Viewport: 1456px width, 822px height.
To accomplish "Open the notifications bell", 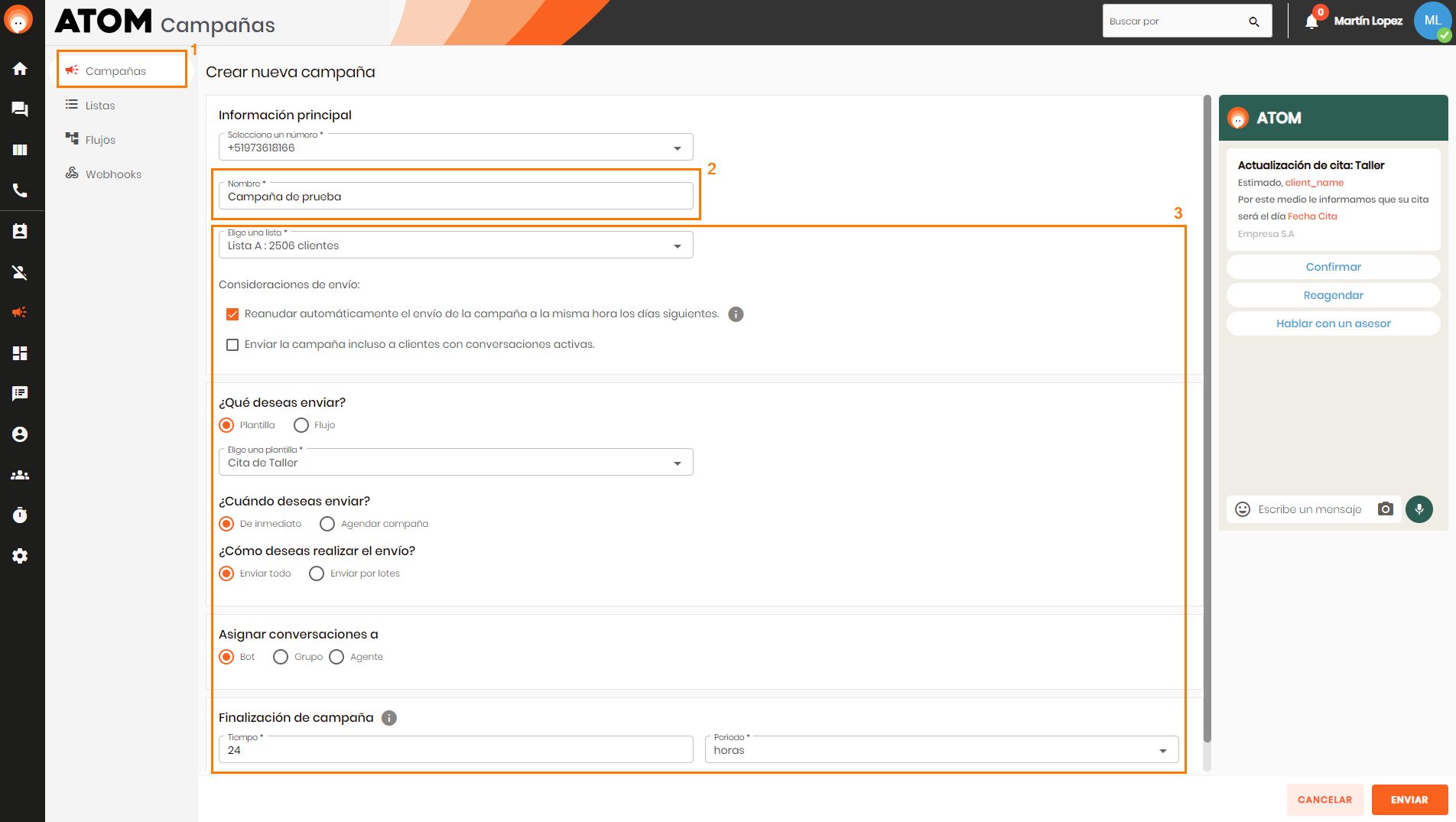I will pos(1312,21).
